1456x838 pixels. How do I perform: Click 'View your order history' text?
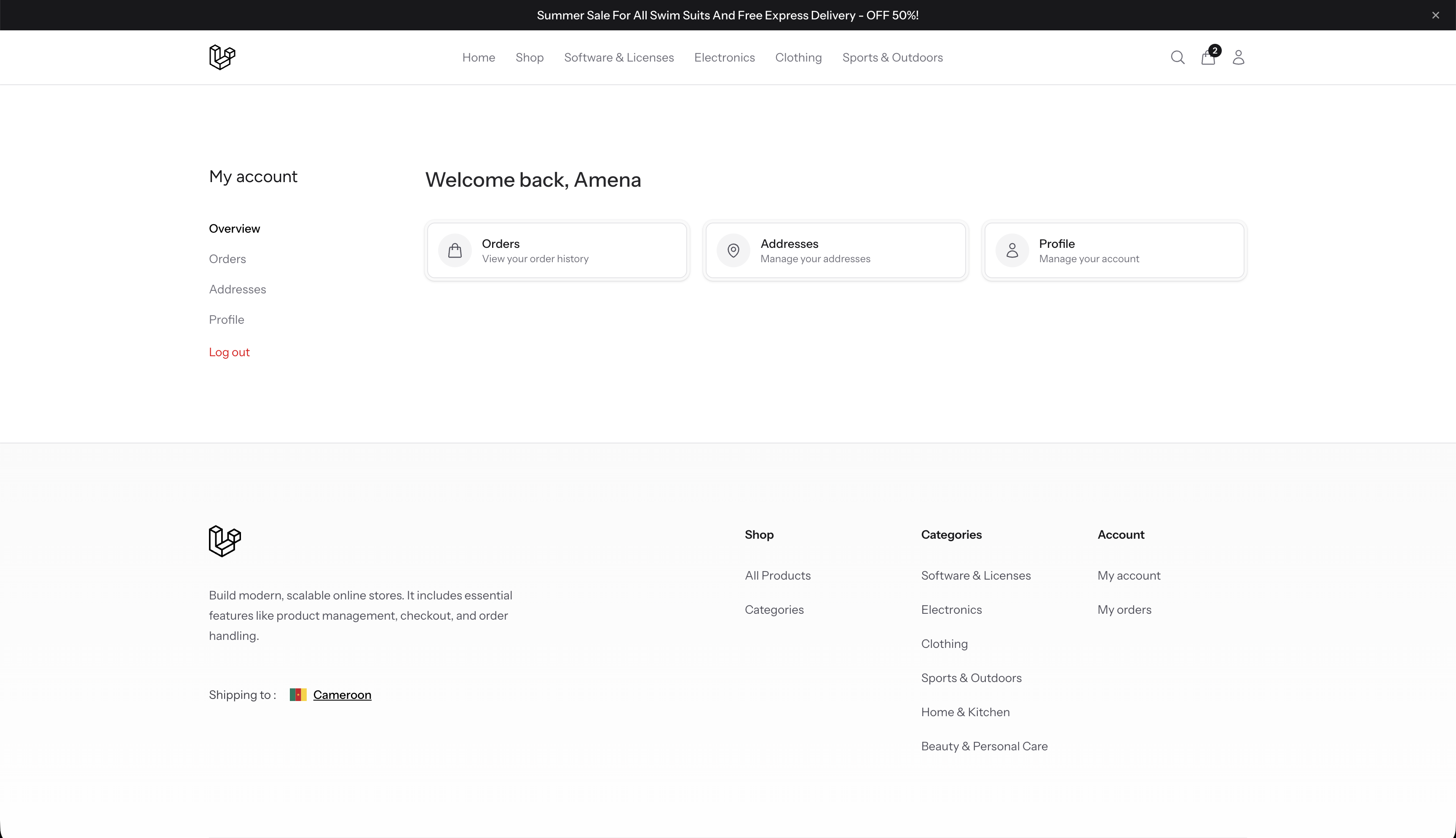pyautogui.click(x=535, y=259)
